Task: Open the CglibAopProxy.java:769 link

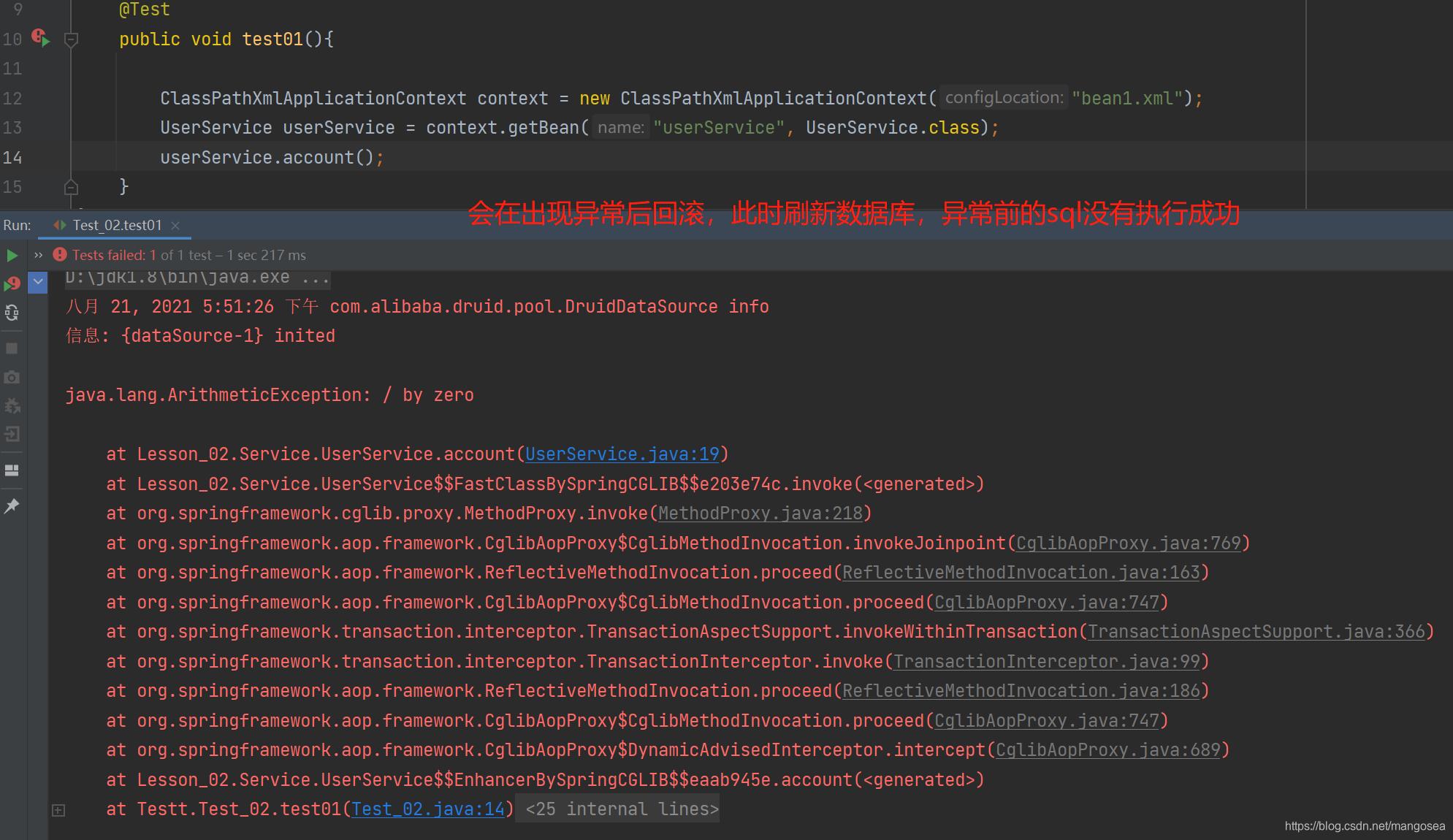Action: 1129,543
